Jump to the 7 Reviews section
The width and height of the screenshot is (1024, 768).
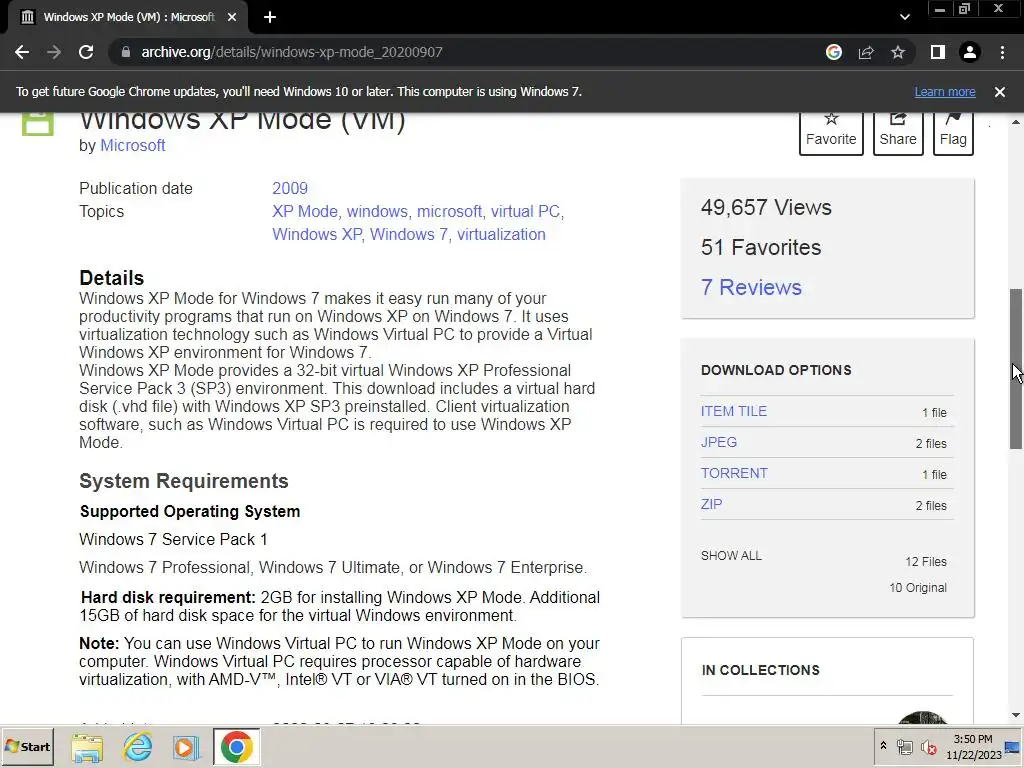751,287
